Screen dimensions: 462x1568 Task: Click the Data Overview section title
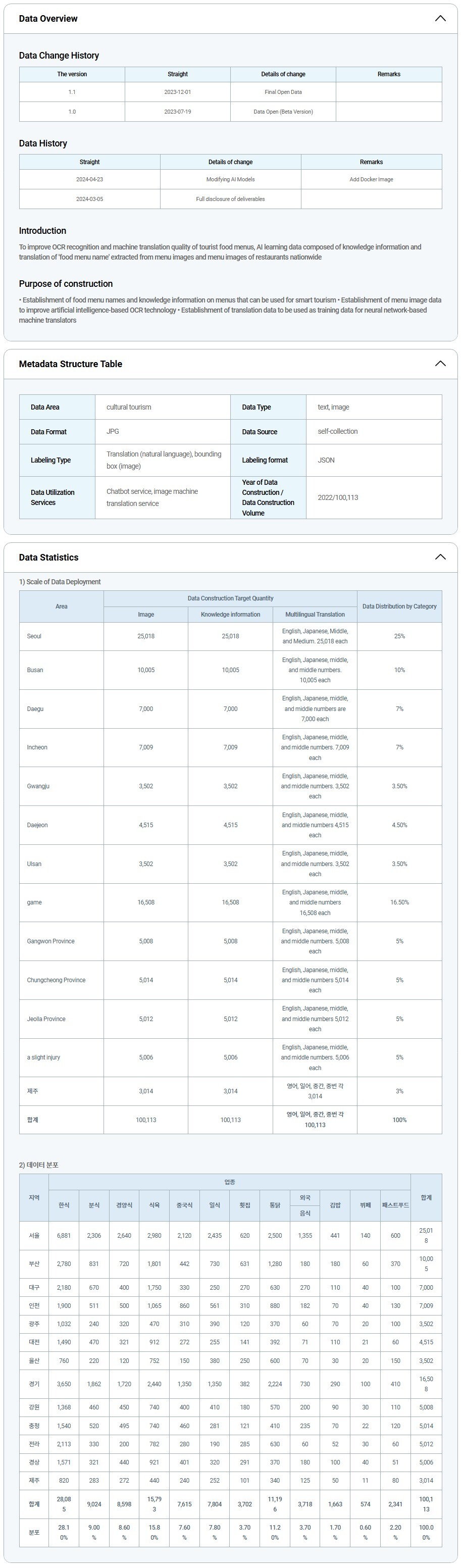pyautogui.click(x=48, y=18)
